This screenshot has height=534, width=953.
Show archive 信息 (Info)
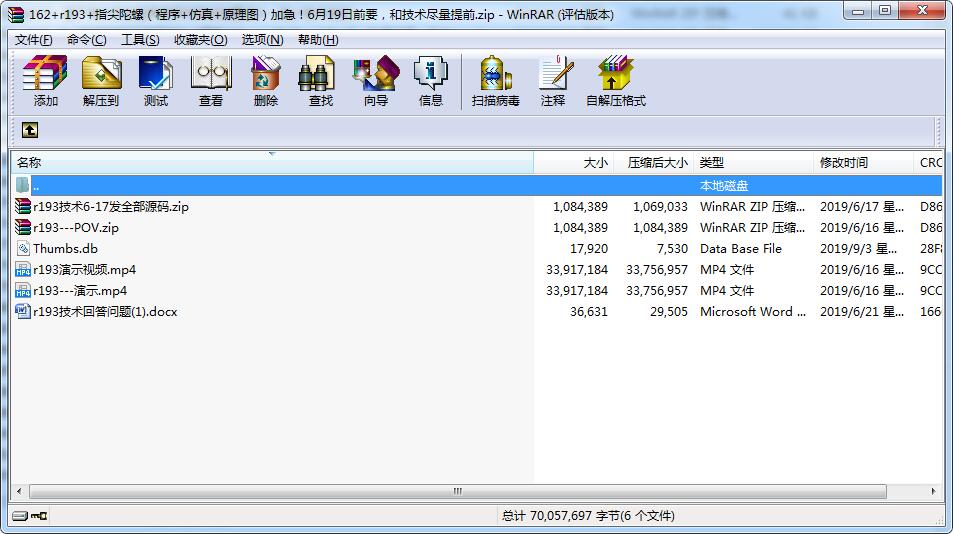point(430,81)
